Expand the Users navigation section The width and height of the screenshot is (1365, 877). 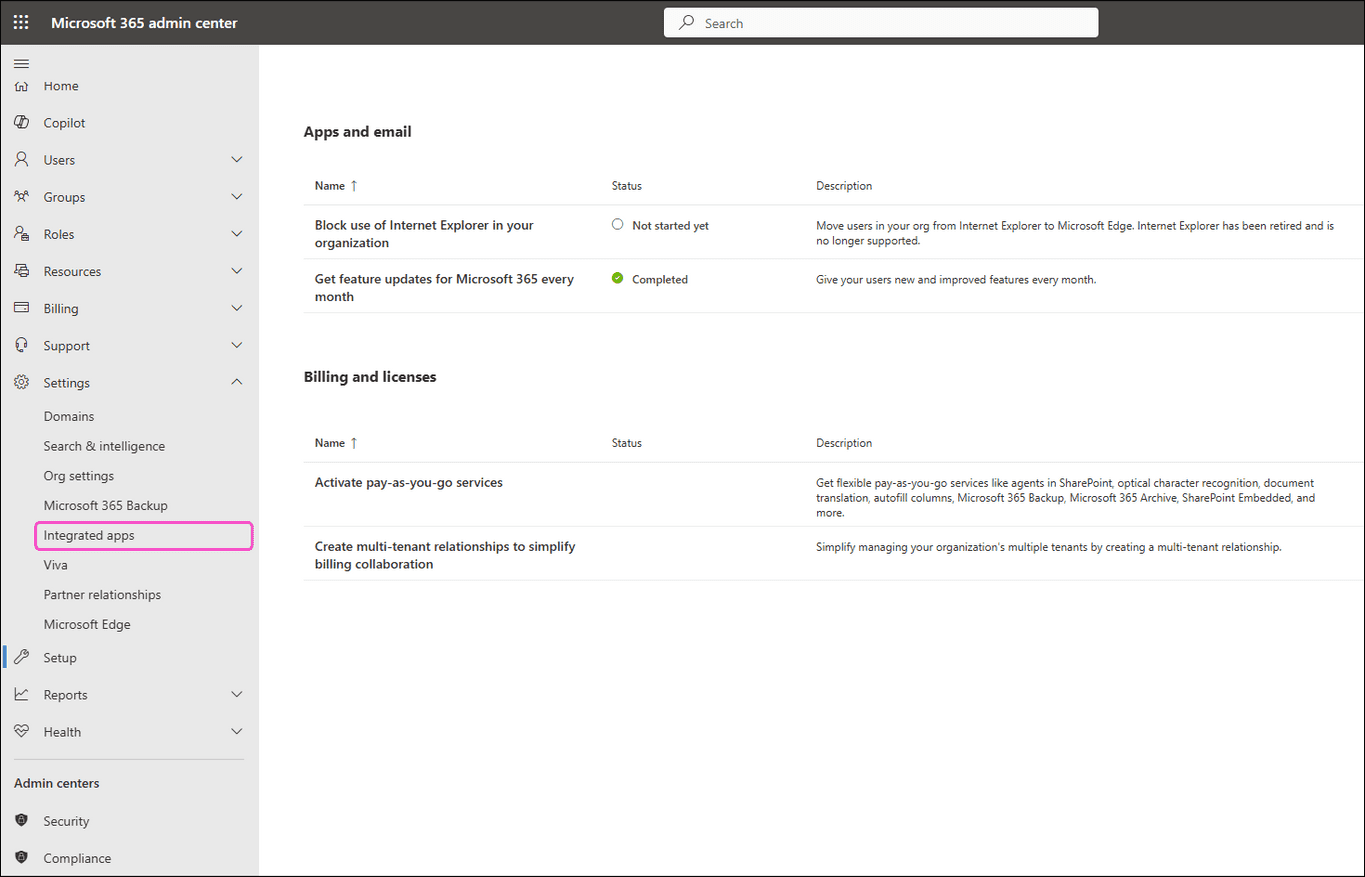237,159
